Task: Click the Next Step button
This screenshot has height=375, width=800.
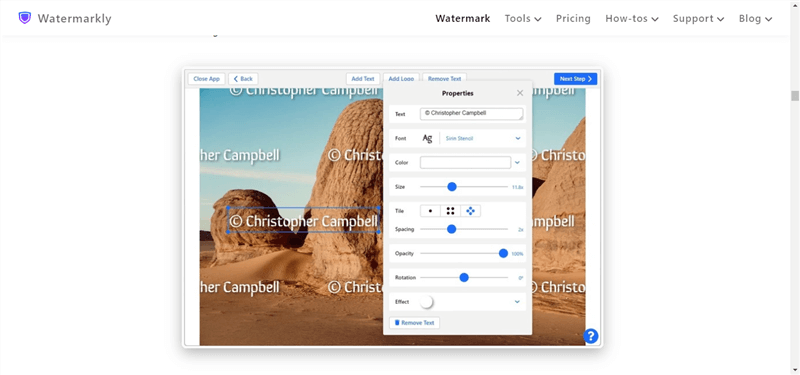Action: click(x=575, y=79)
